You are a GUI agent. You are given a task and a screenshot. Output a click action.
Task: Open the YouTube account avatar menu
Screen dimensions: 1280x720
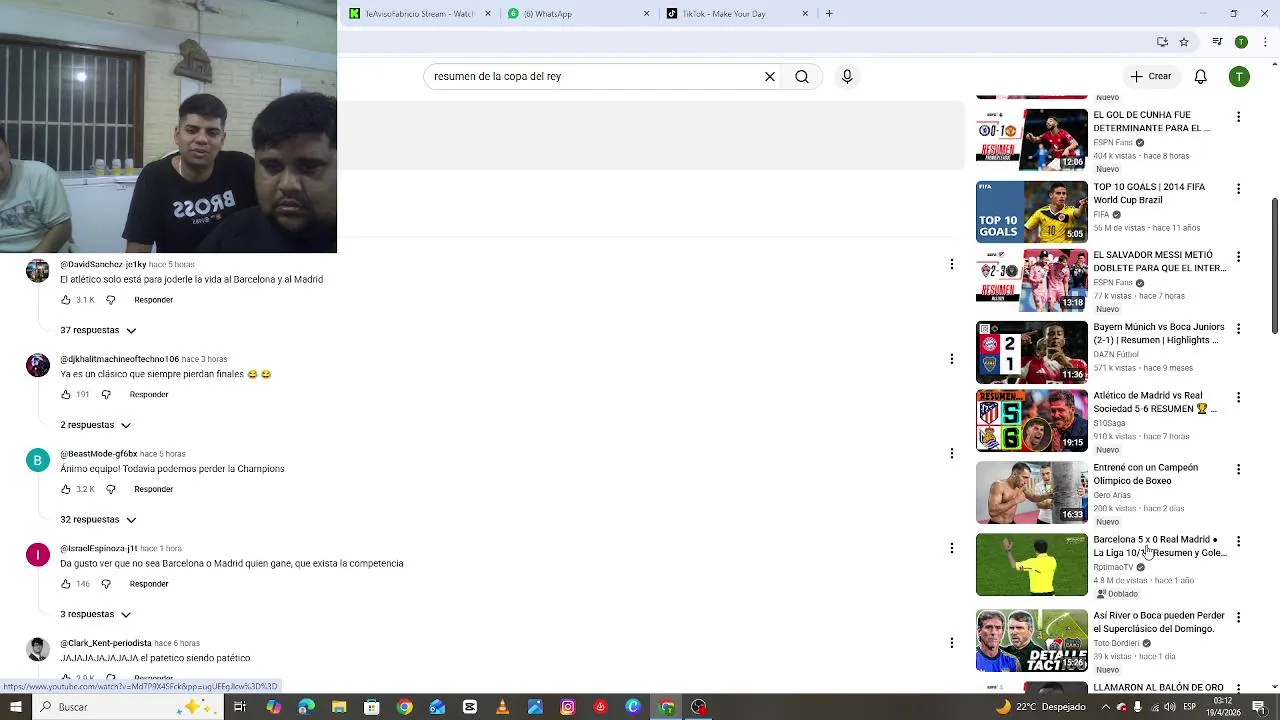pos(1239,77)
